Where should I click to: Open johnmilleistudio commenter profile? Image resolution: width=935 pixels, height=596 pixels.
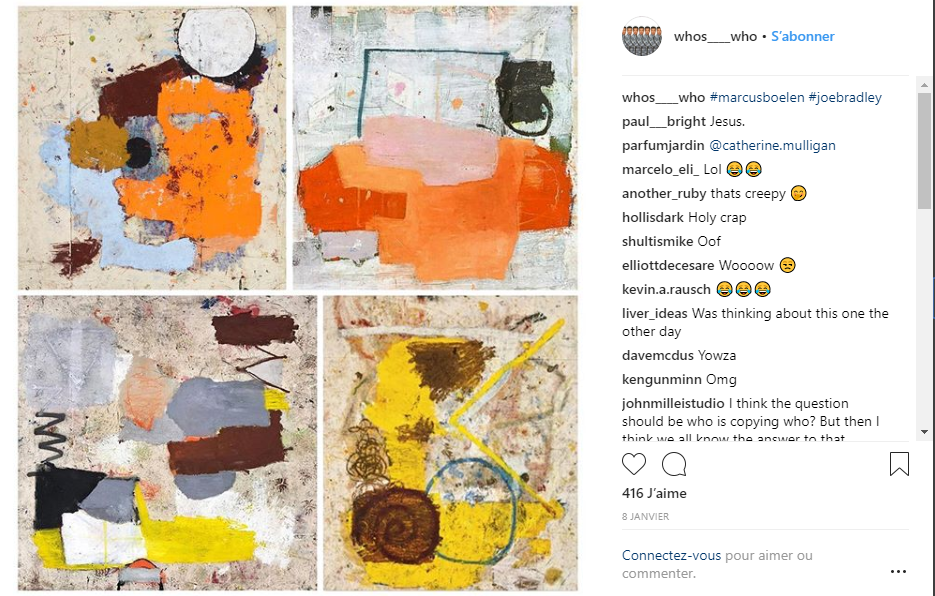click(673, 403)
